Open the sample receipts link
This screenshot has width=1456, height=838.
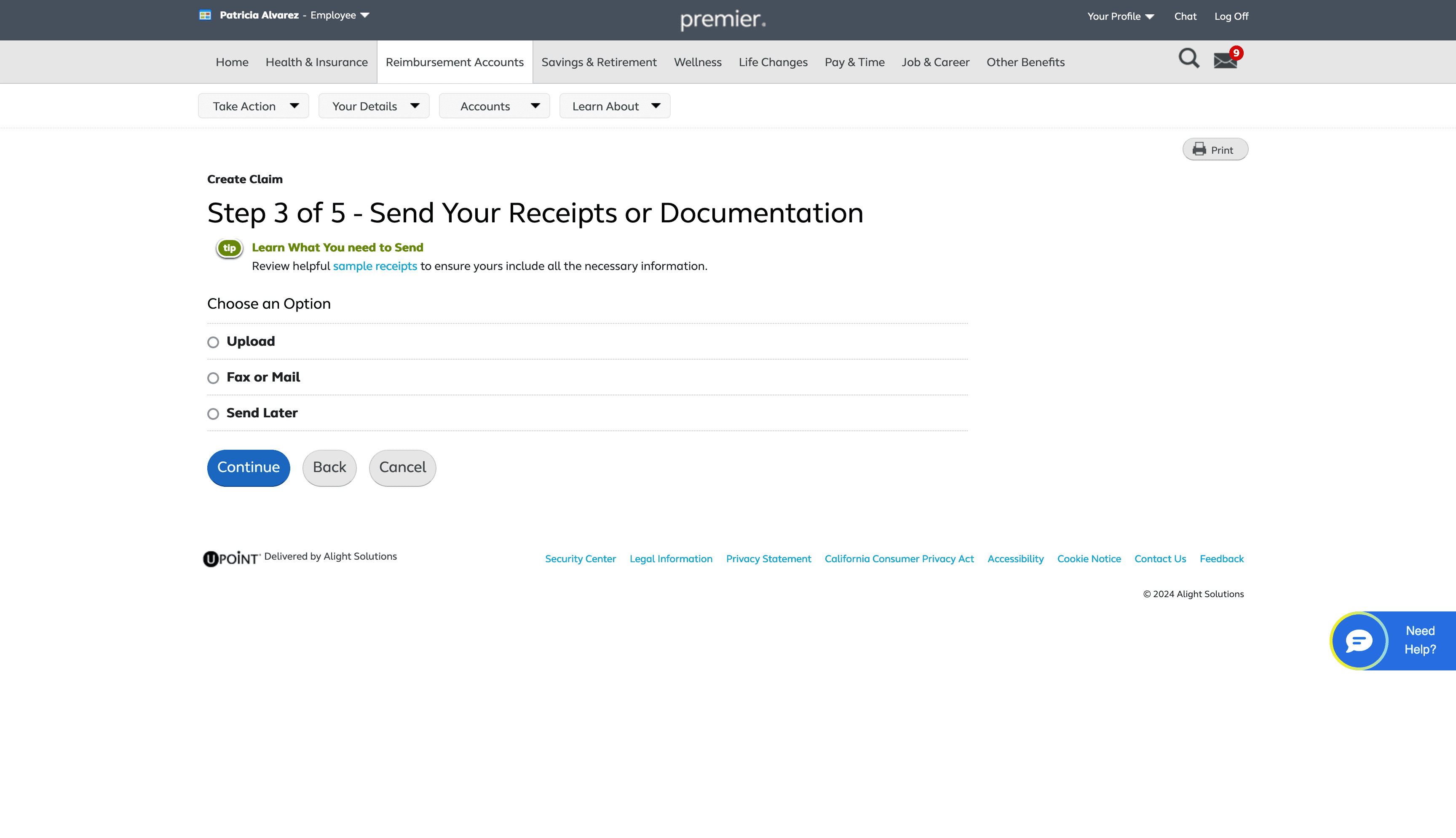(x=375, y=266)
